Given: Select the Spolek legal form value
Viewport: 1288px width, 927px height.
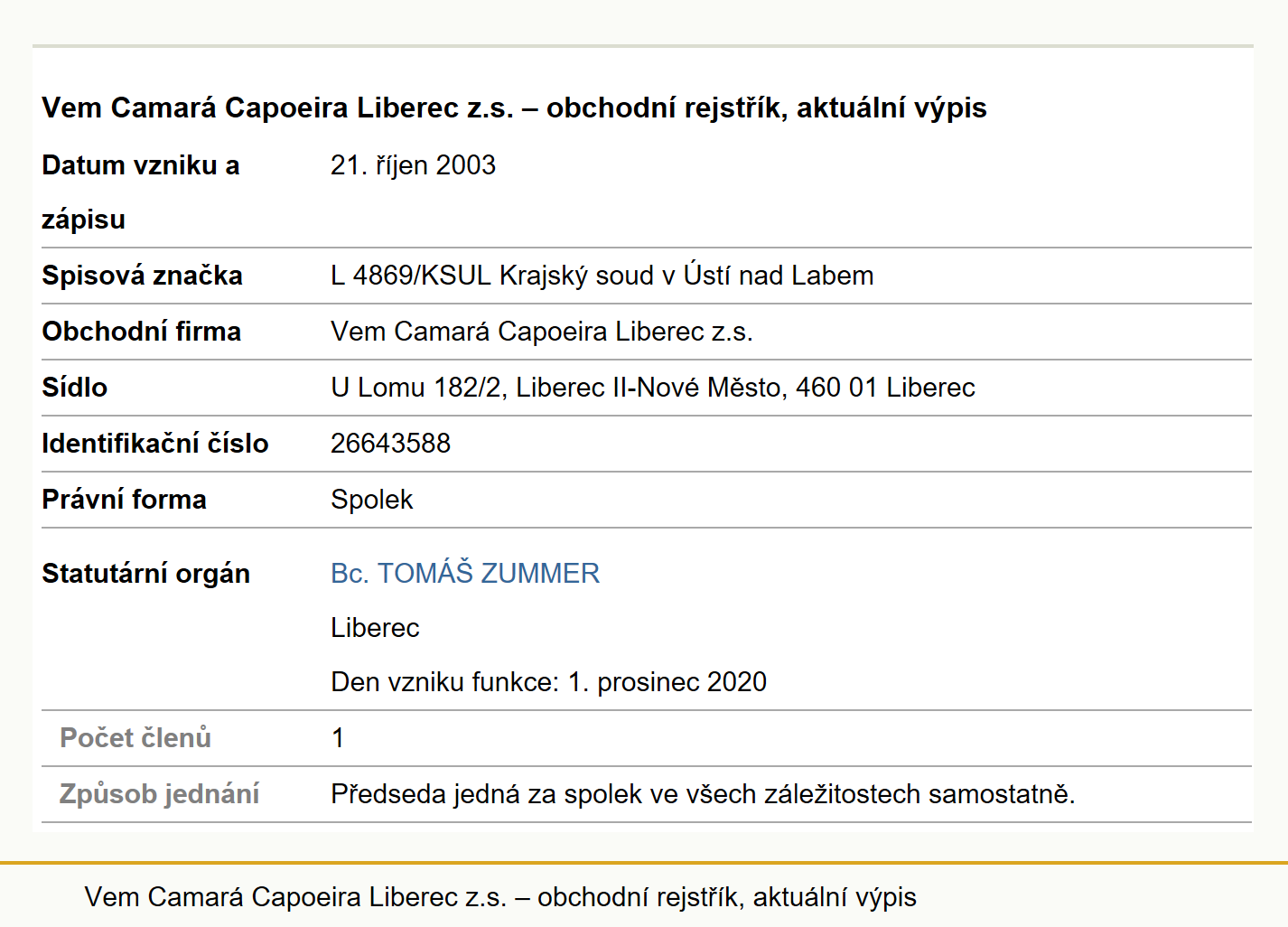Looking at the screenshot, I should coord(371,500).
